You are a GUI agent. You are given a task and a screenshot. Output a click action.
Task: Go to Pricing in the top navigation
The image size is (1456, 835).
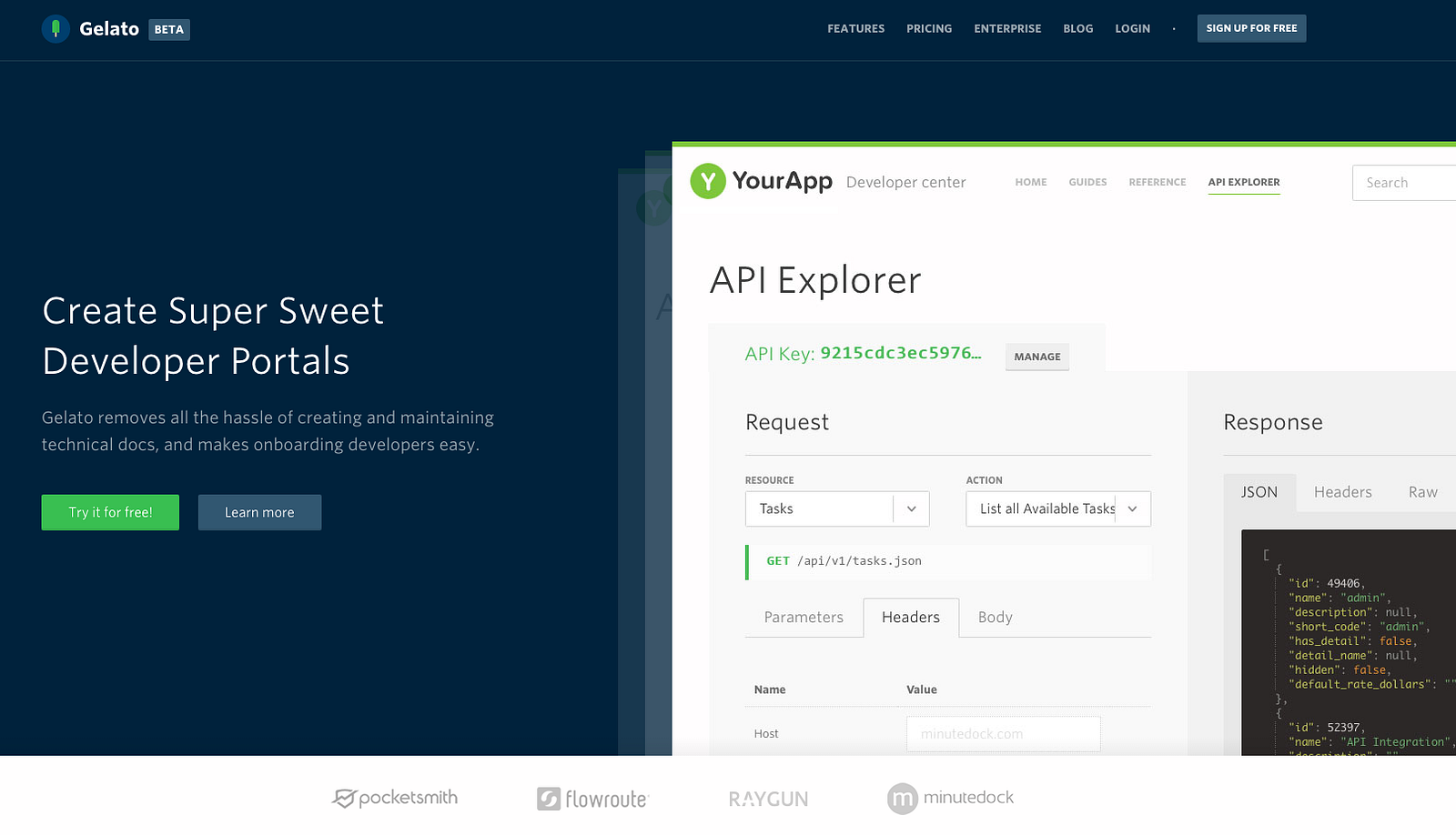[x=929, y=29]
